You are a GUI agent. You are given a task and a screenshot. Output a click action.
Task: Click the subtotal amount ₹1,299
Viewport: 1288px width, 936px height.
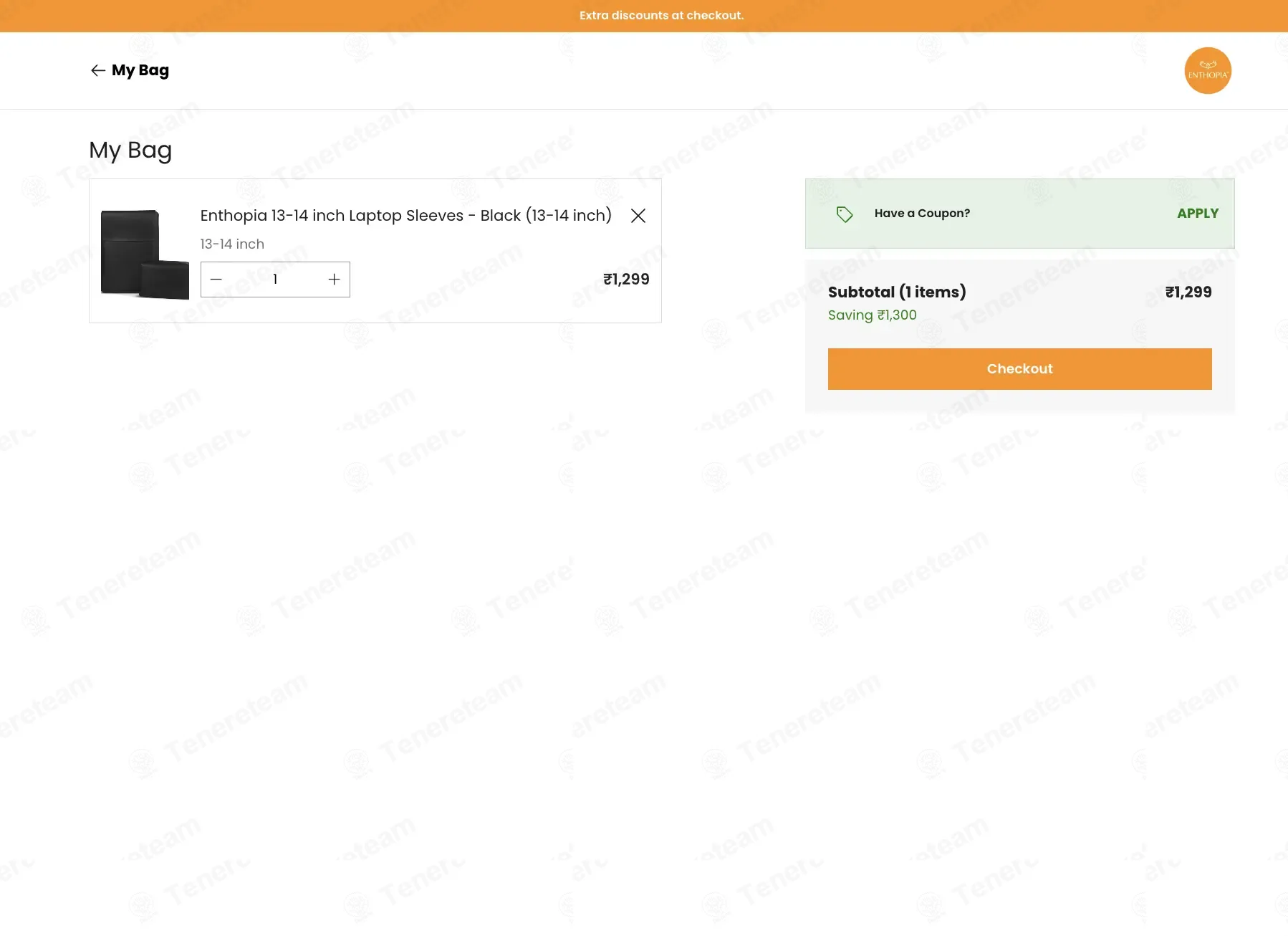pyautogui.click(x=1188, y=292)
